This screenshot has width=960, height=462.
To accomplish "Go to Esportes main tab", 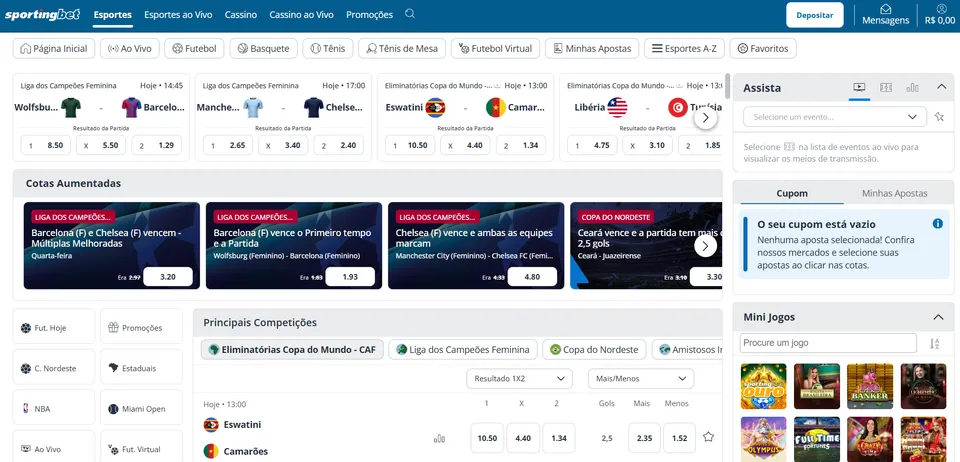I will [113, 15].
